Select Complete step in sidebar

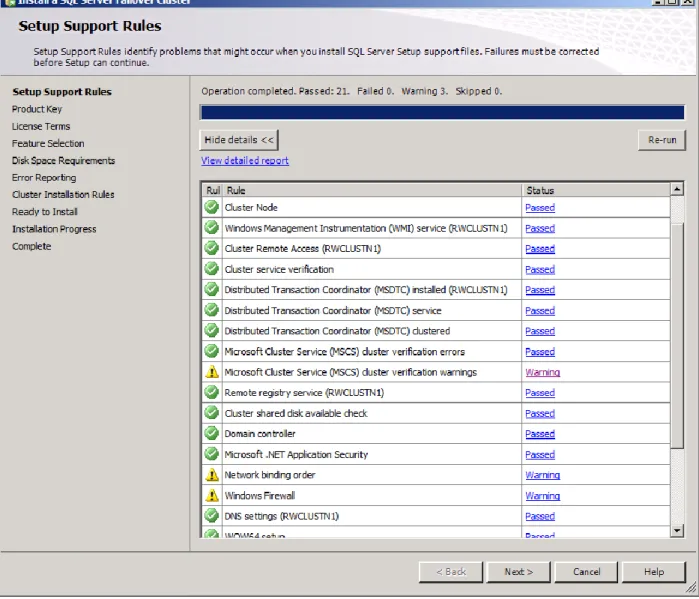tap(32, 246)
